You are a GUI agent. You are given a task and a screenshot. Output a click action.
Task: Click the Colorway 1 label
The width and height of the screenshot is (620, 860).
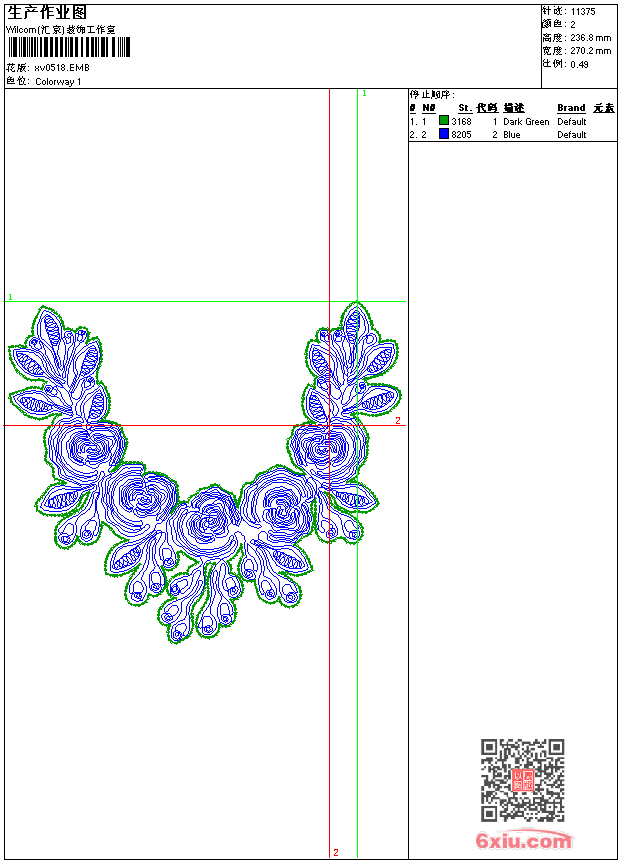[58, 81]
